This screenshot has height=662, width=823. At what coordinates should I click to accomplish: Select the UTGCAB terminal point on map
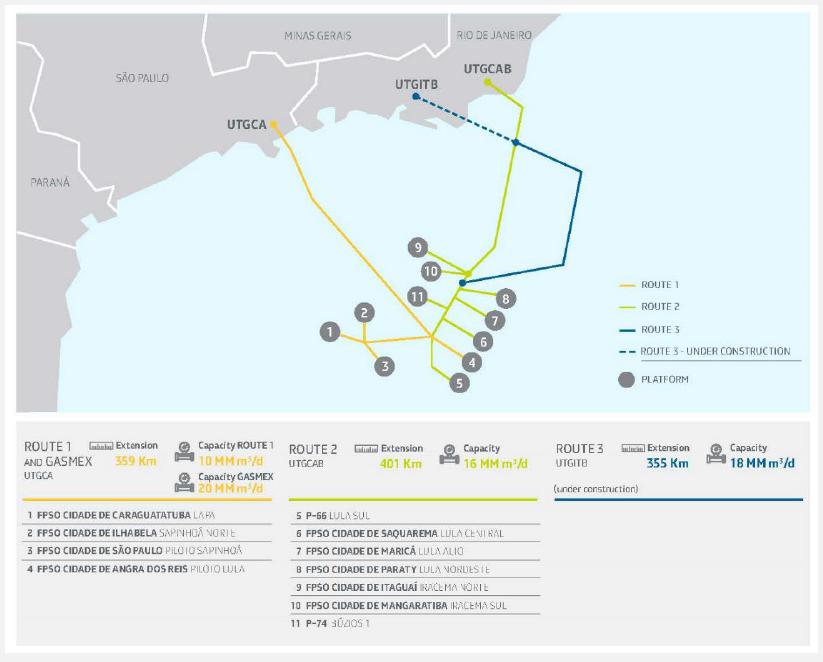point(487,82)
